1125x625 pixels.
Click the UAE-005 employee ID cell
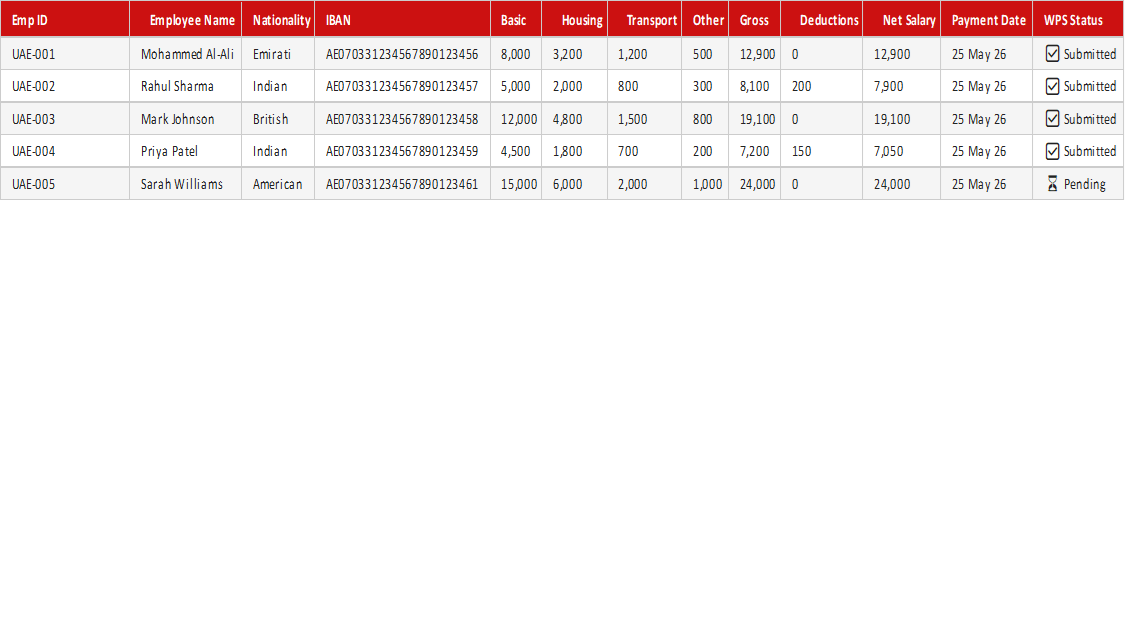point(65,184)
